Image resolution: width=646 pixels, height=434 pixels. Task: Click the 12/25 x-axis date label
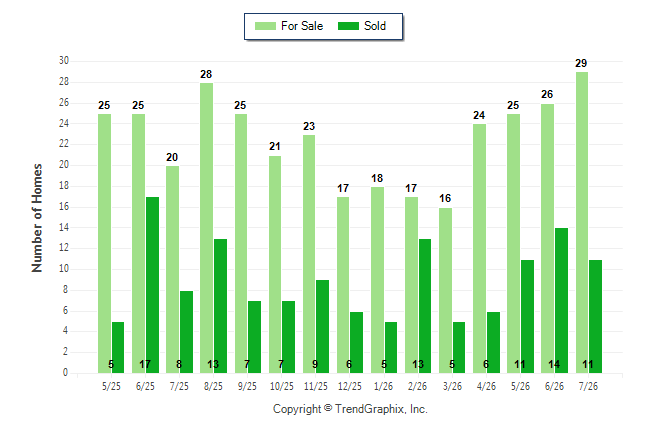350,386
